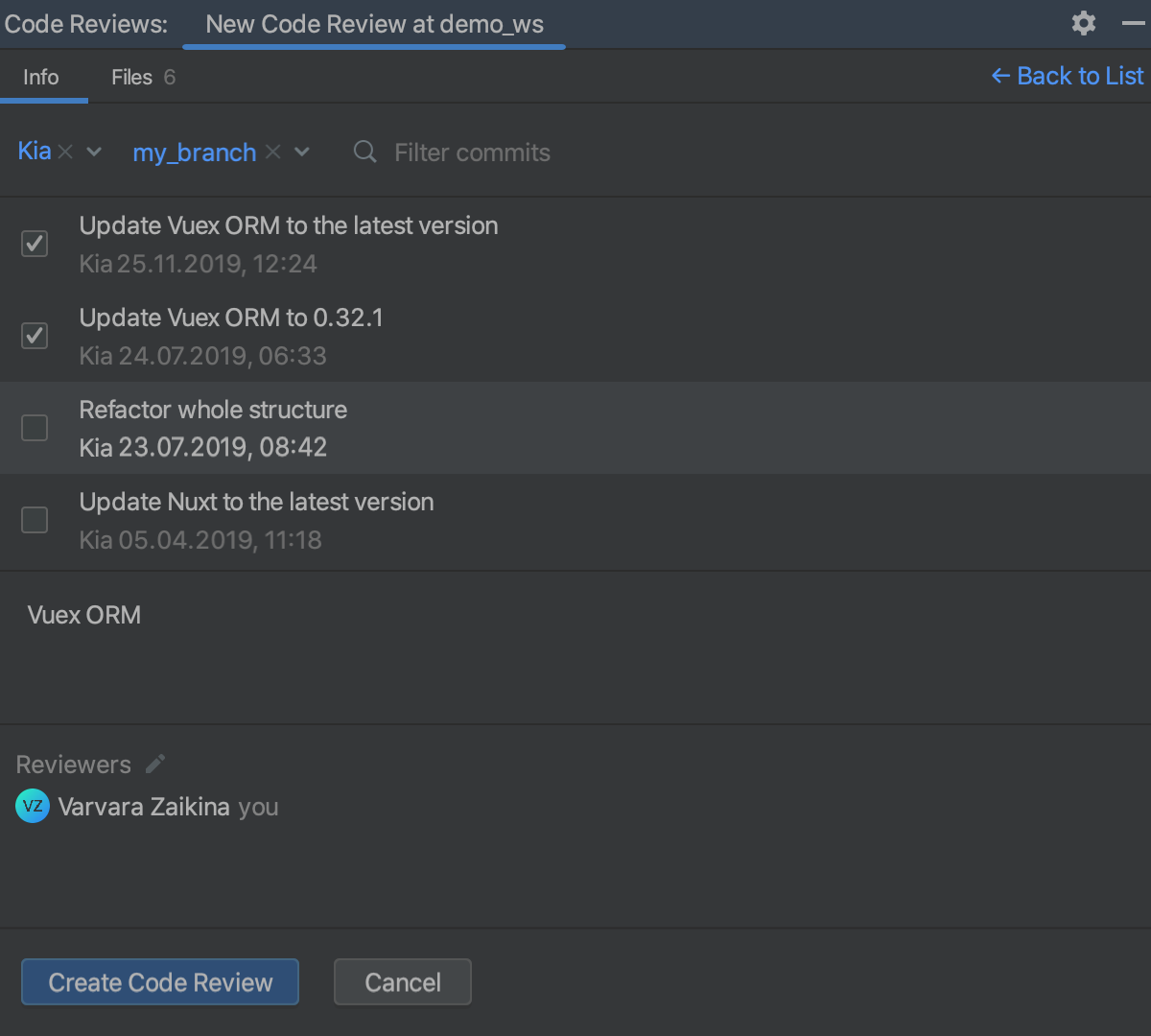This screenshot has height=1036, width=1151.
Task: Uncheck the Update Vuex ORM latest version commit
Action: coord(34,244)
